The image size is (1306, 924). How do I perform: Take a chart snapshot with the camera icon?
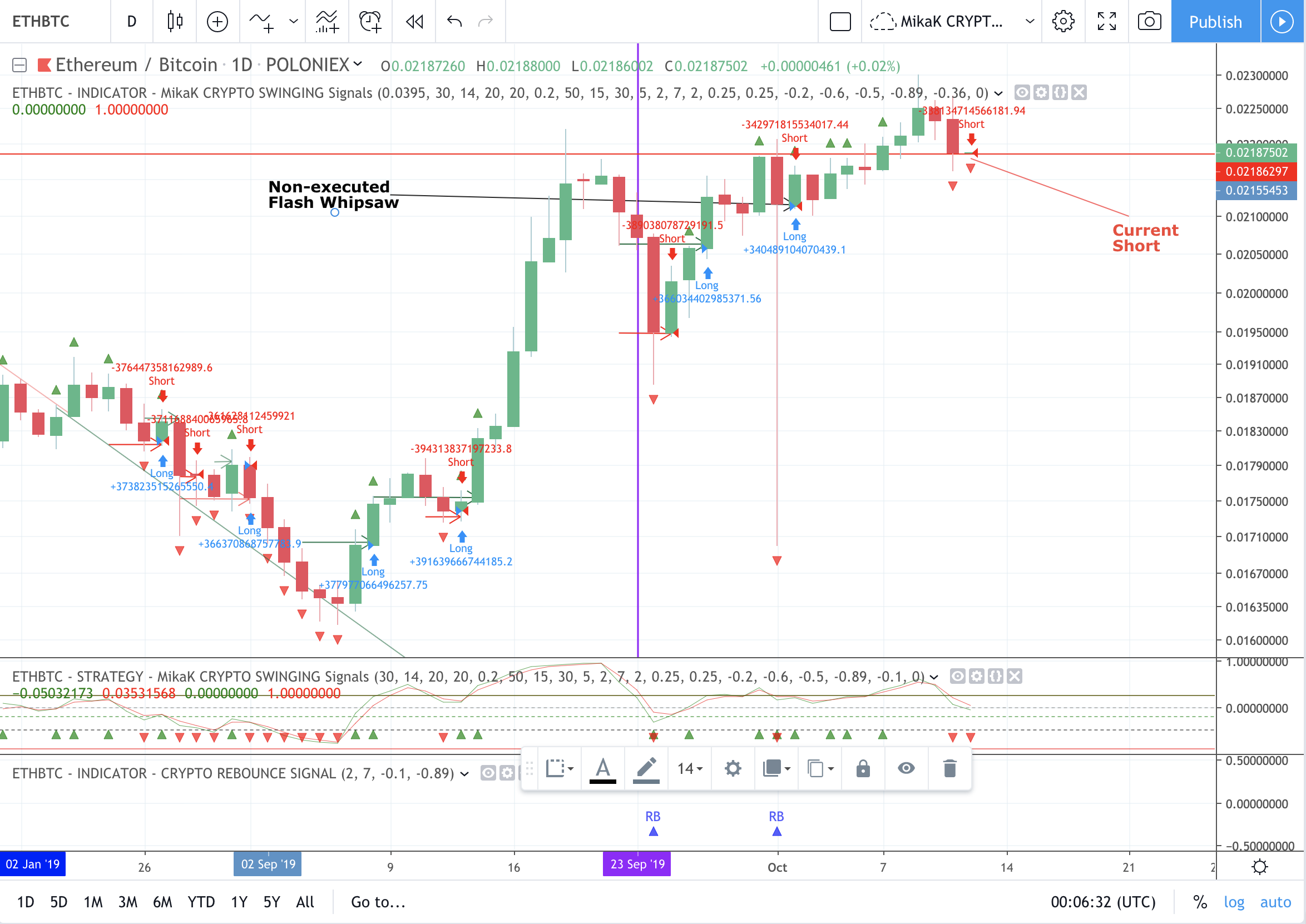point(1149,22)
